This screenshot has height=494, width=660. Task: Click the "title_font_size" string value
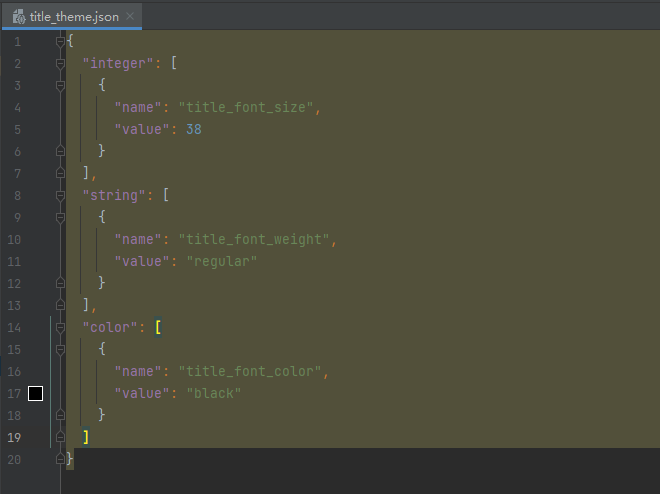tap(246, 107)
